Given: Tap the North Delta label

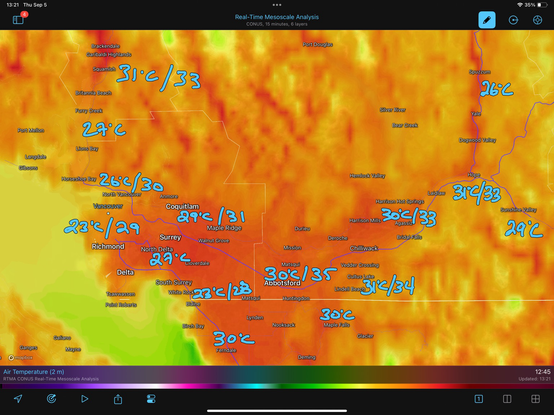Looking at the screenshot, I should pos(157,249).
